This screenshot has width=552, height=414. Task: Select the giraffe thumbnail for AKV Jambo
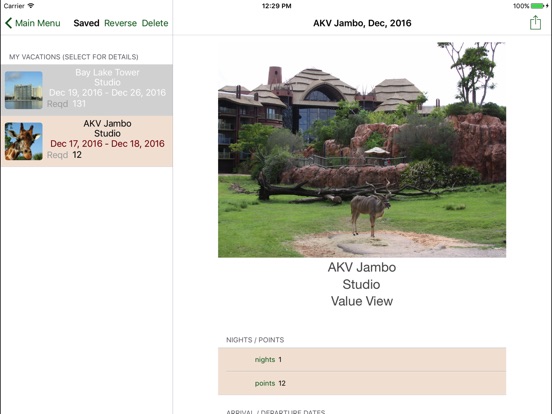(x=24, y=141)
